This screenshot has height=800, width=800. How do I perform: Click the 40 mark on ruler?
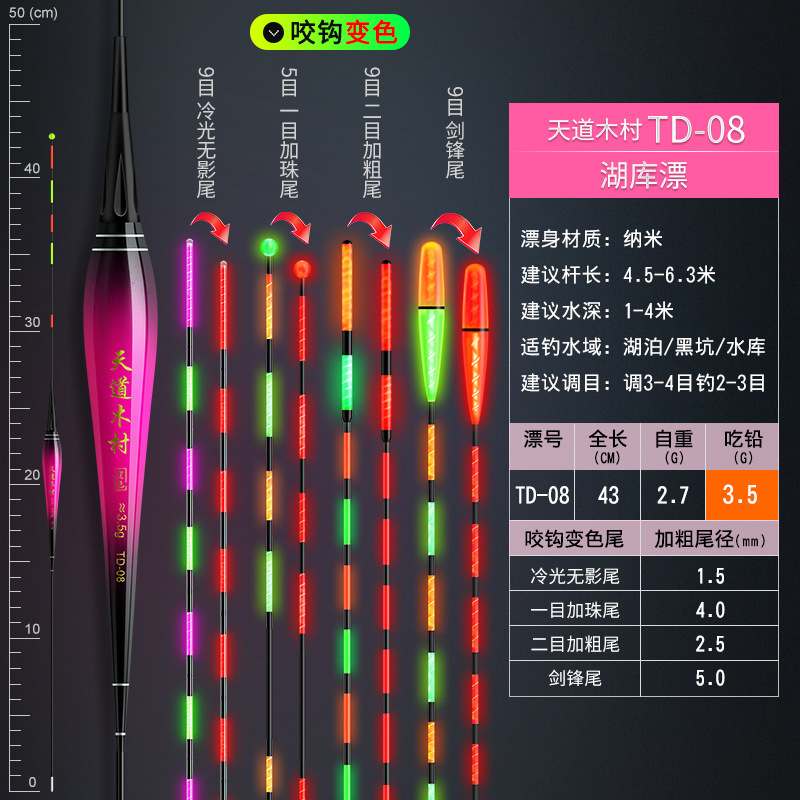click(x=32, y=168)
